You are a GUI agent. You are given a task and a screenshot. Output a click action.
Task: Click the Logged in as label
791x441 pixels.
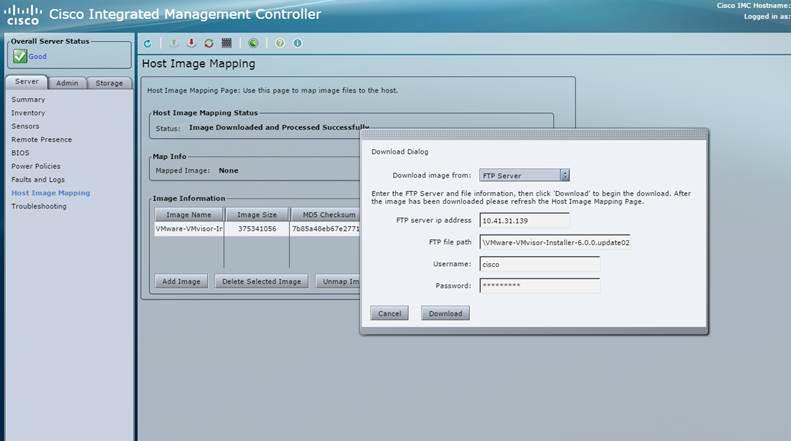point(767,17)
